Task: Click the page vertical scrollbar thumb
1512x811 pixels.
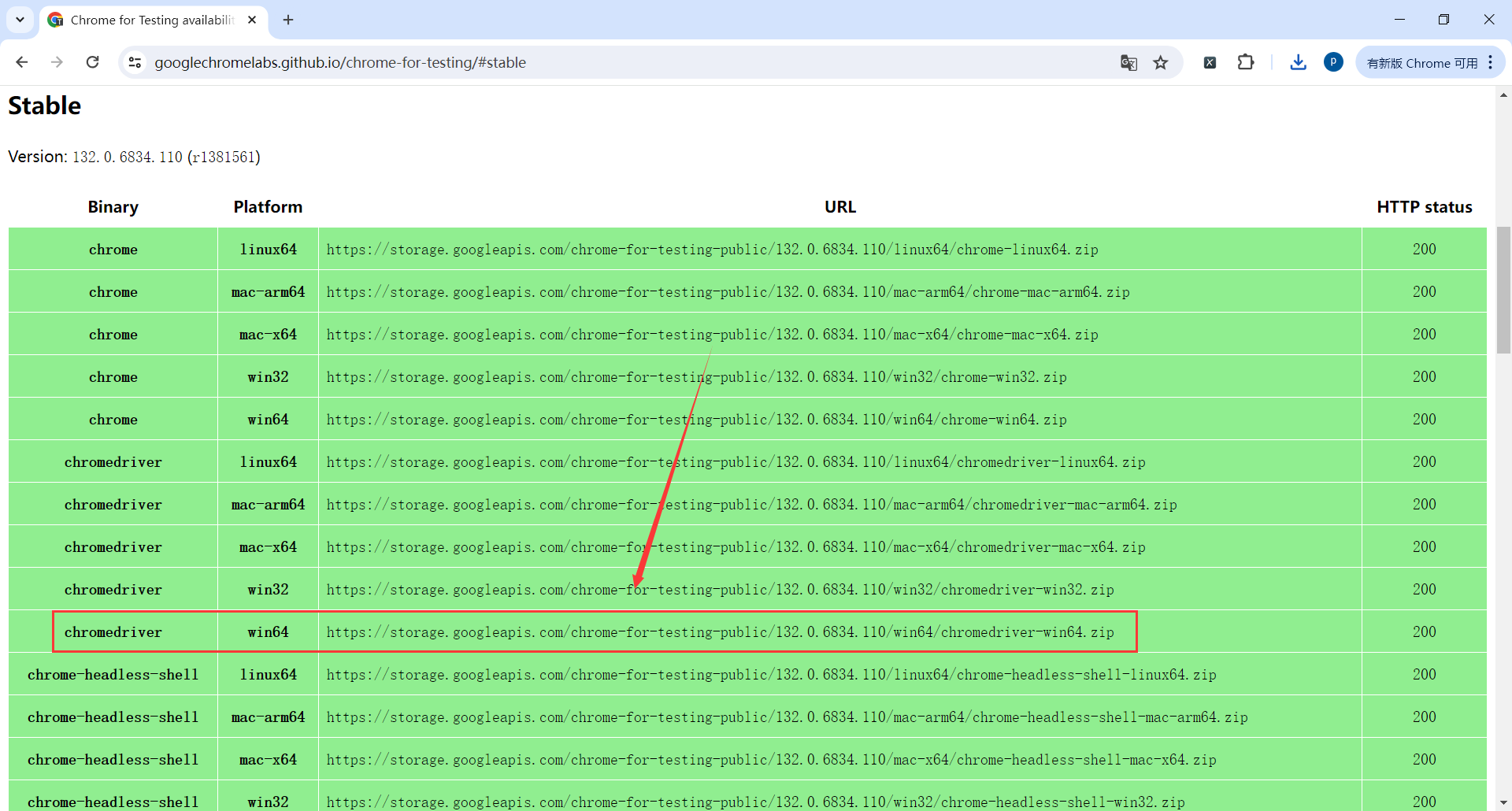Action: (1503, 290)
